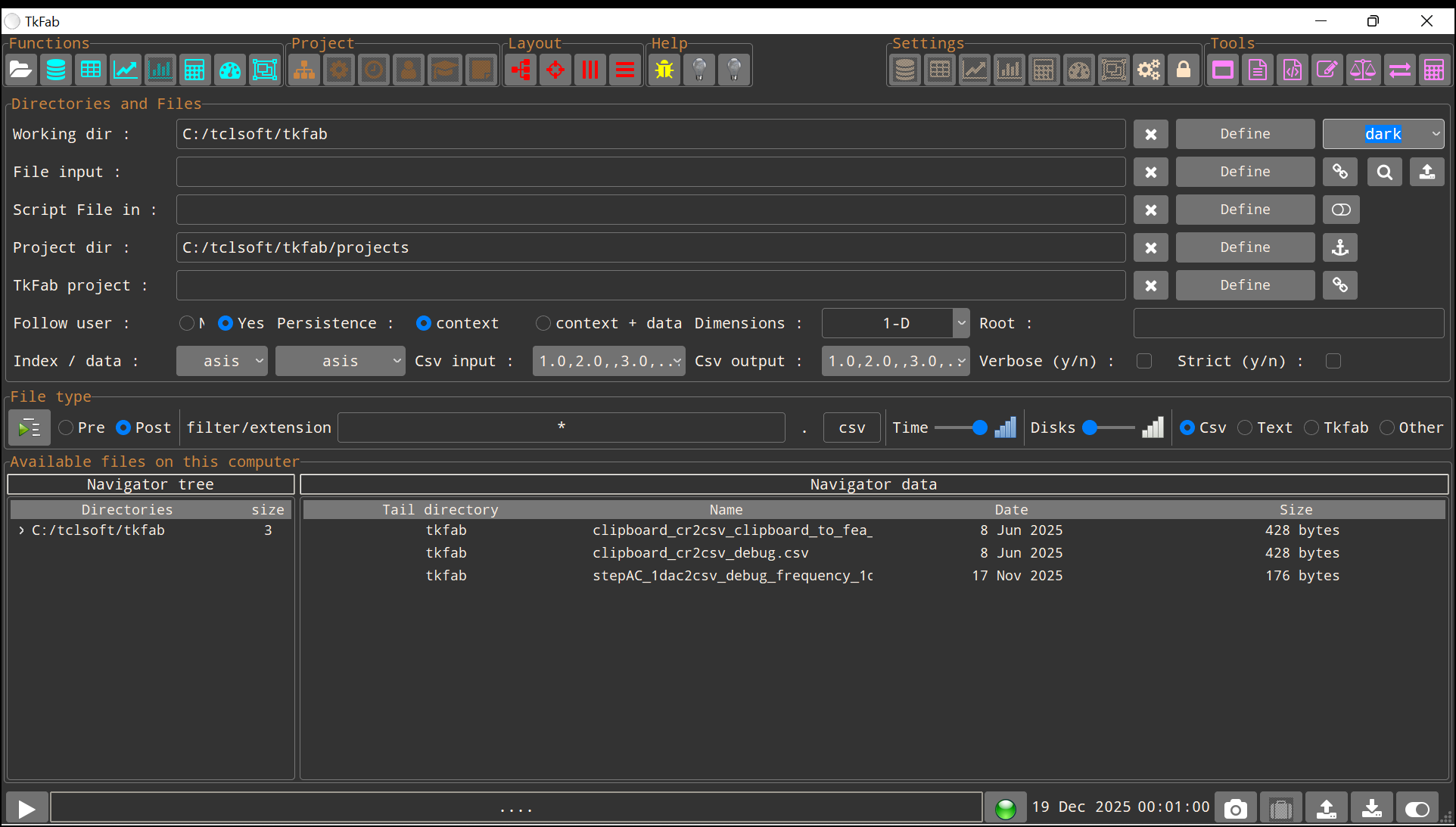The image size is (1456, 827).
Task: Select the Text file type radio button
Action: pyautogui.click(x=1245, y=427)
